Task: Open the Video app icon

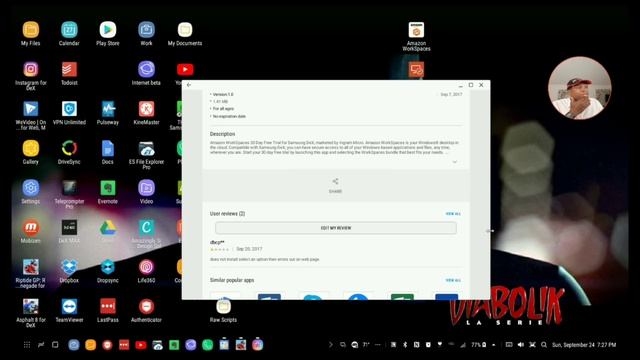Action: click(x=146, y=188)
